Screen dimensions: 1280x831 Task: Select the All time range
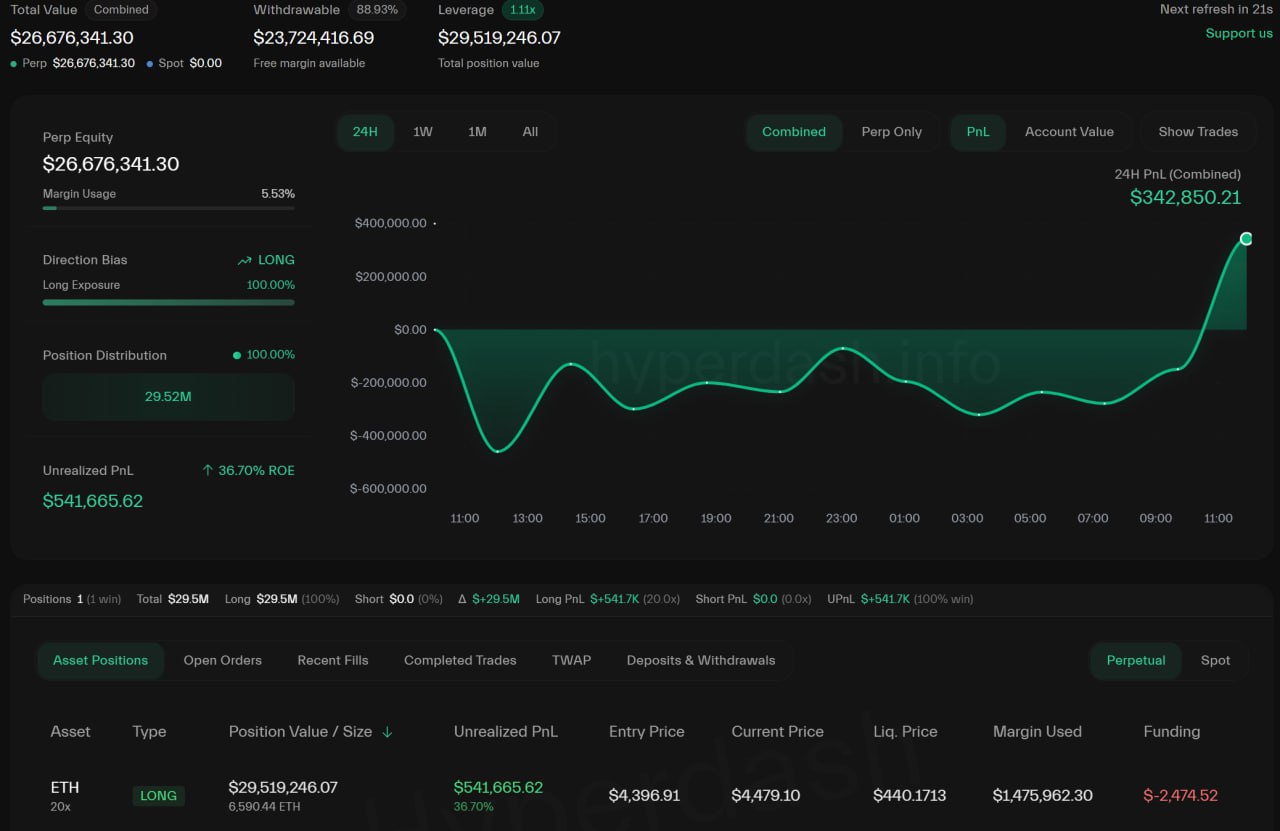click(530, 132)
